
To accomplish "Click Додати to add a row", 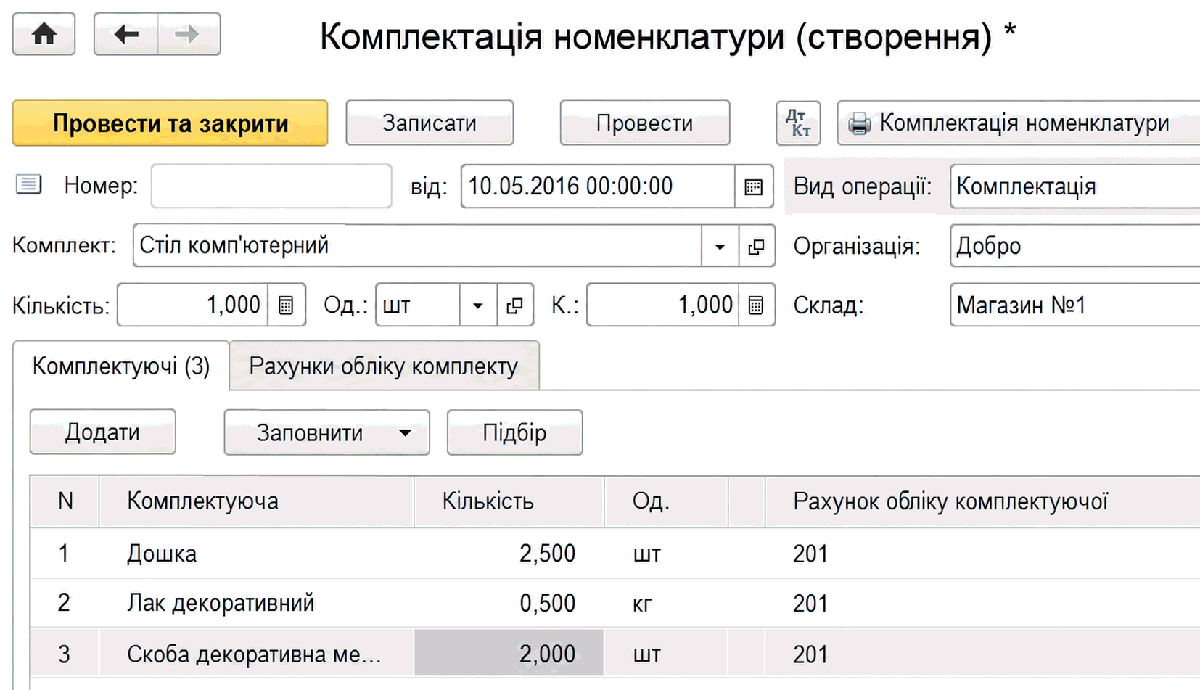I will pos(102,433).
